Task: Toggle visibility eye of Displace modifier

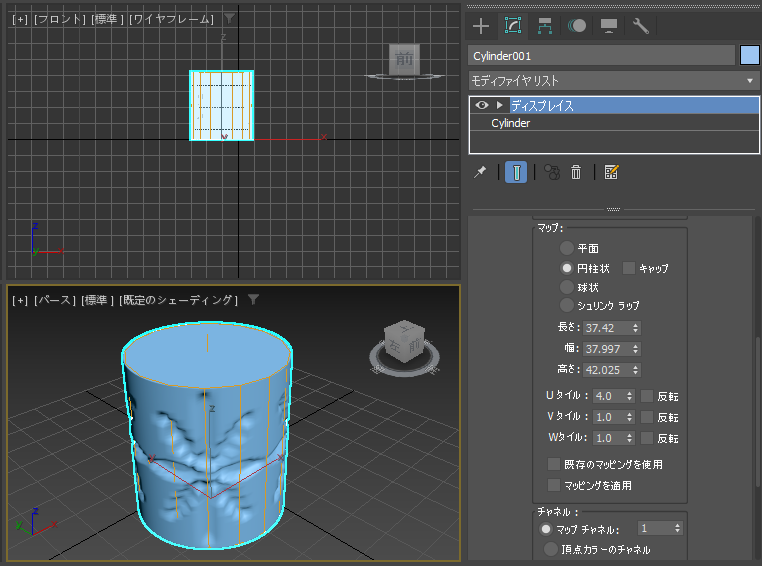Action: 482,105
